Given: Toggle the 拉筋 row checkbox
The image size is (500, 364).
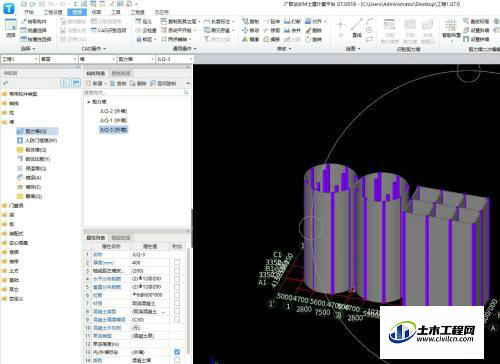Looking at the screenshot, I should point(177,295).
